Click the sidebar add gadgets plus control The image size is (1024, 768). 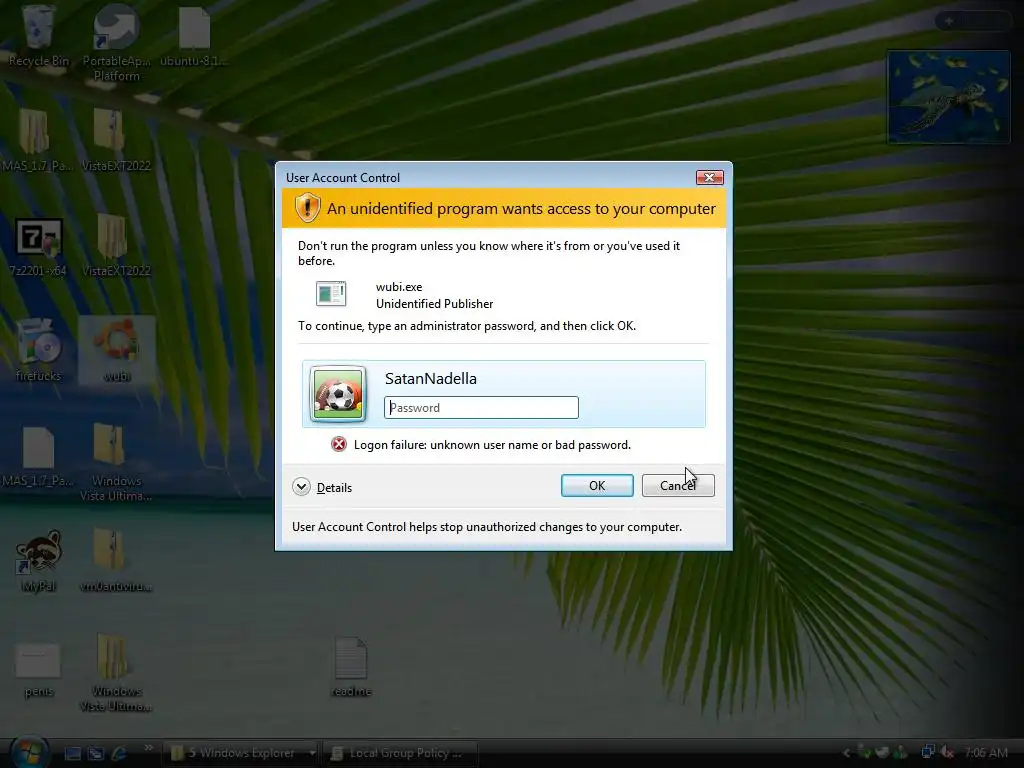949,21
